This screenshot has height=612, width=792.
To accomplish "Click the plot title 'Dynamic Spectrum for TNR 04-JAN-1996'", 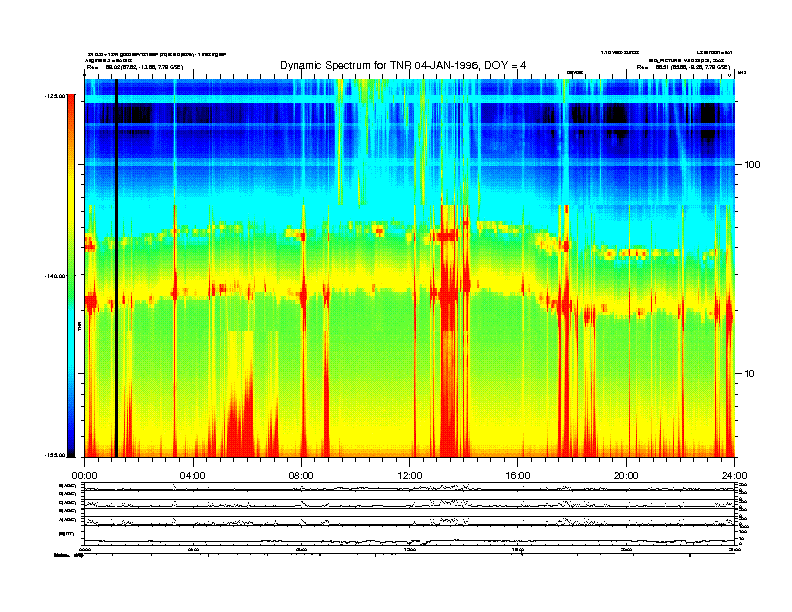I will (x=403, y=66).
